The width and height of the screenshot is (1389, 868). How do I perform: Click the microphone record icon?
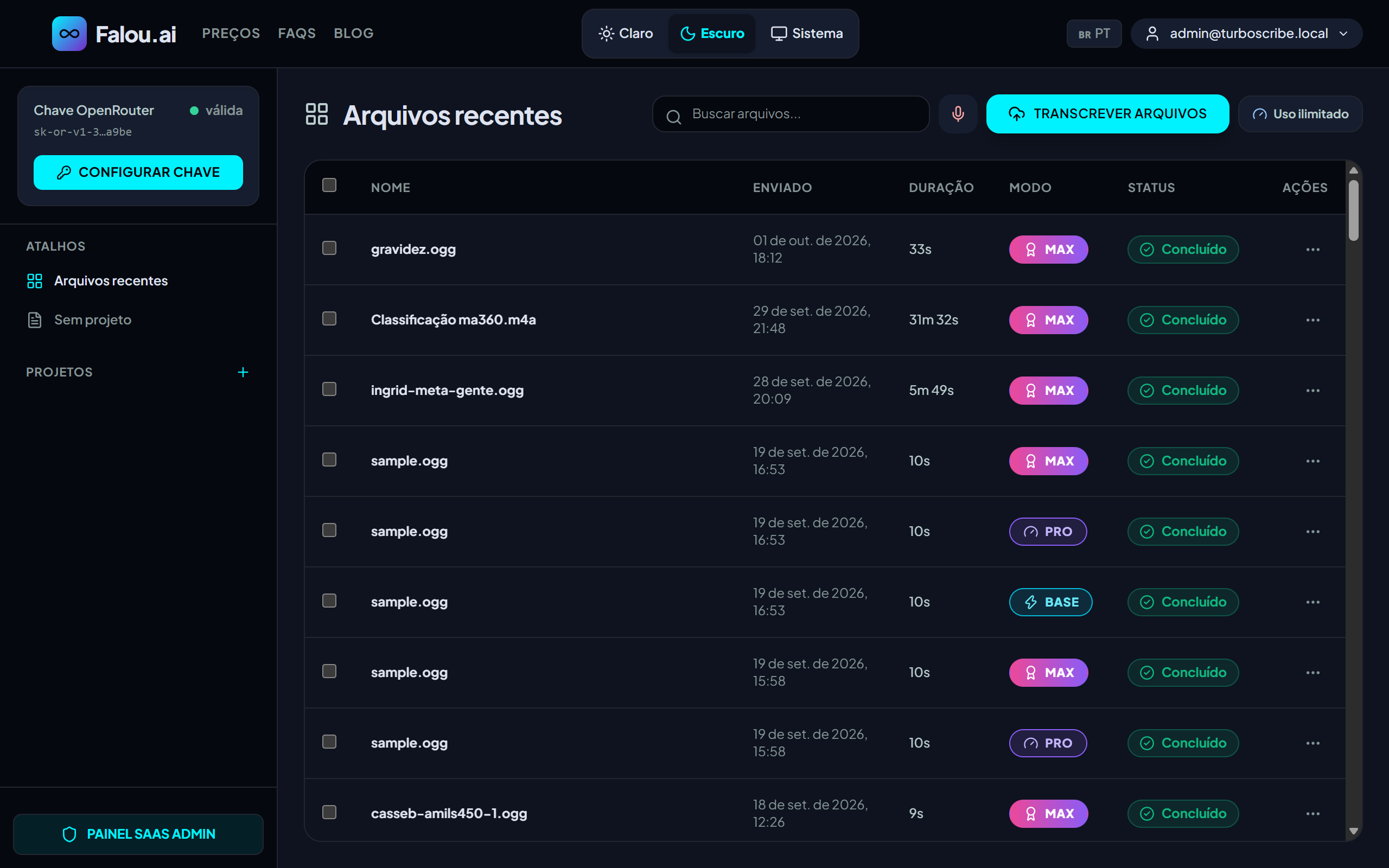pos(957,114)
